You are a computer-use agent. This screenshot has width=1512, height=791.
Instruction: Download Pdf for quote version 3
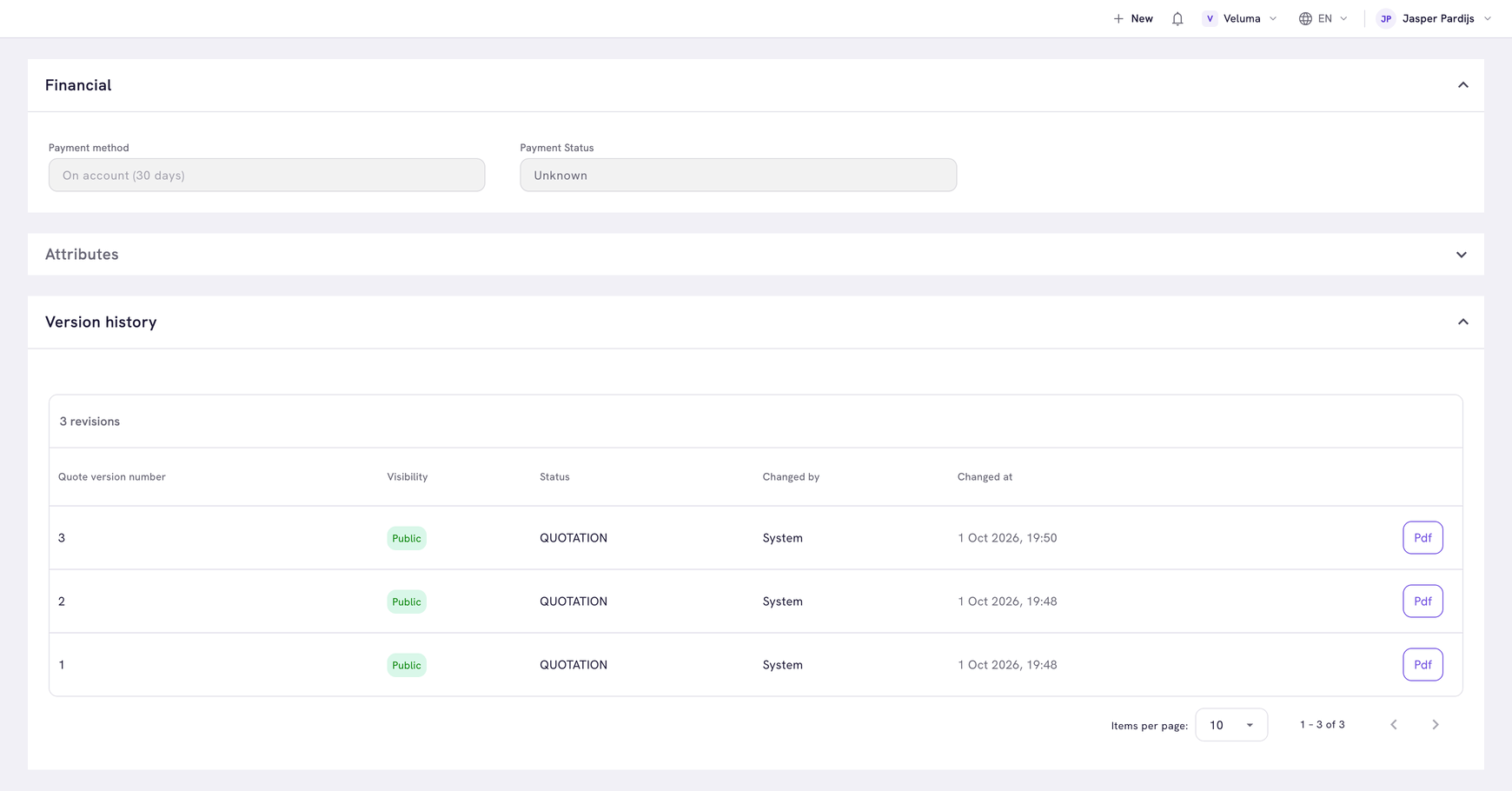click(x=1422, y=537)
